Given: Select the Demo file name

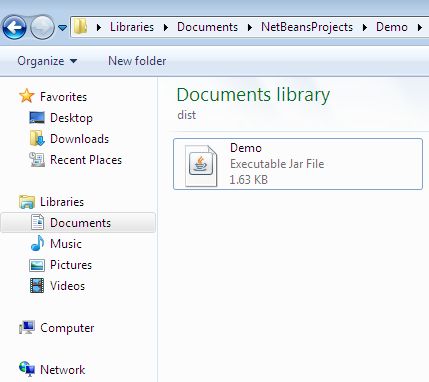Looking at the screenshot, I should point(246,148).
